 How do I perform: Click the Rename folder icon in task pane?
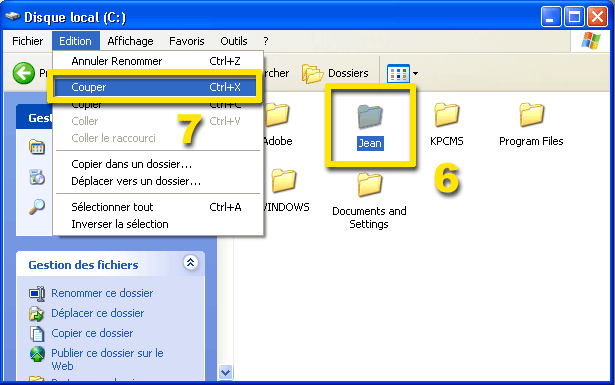point(37,293)
